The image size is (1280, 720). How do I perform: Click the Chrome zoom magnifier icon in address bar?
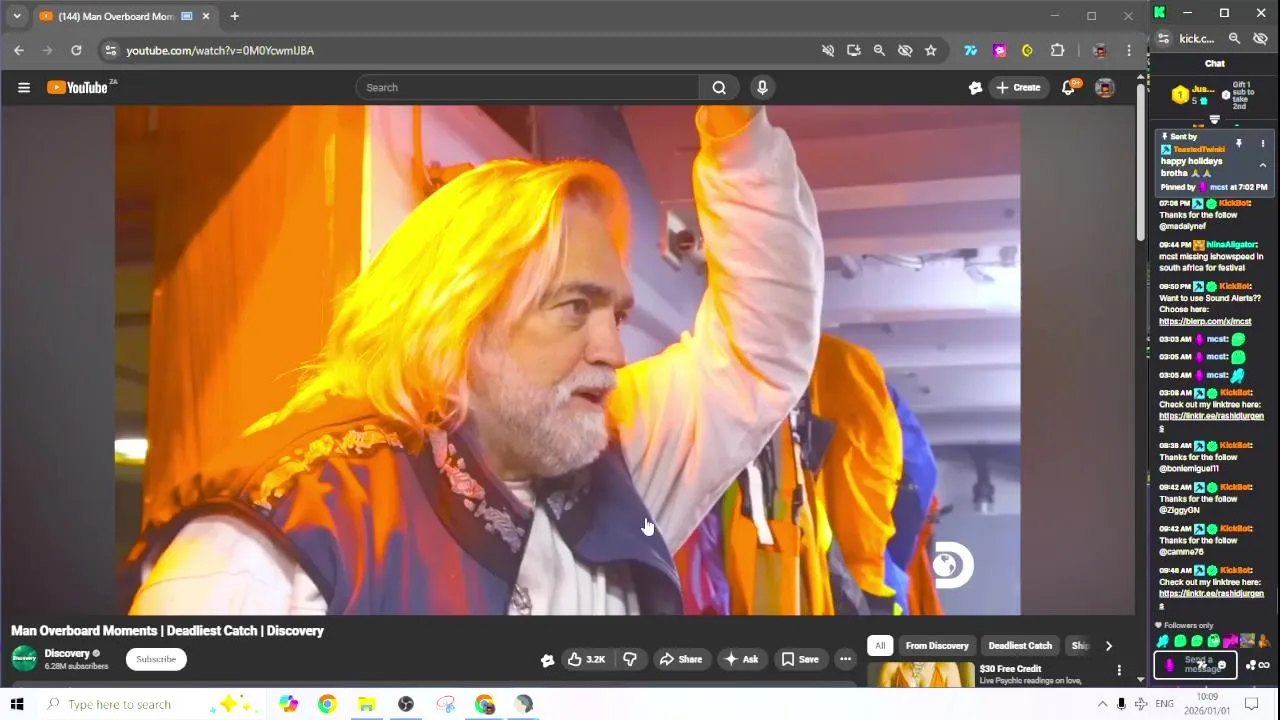pyautogui.click(x=879, y=50)
